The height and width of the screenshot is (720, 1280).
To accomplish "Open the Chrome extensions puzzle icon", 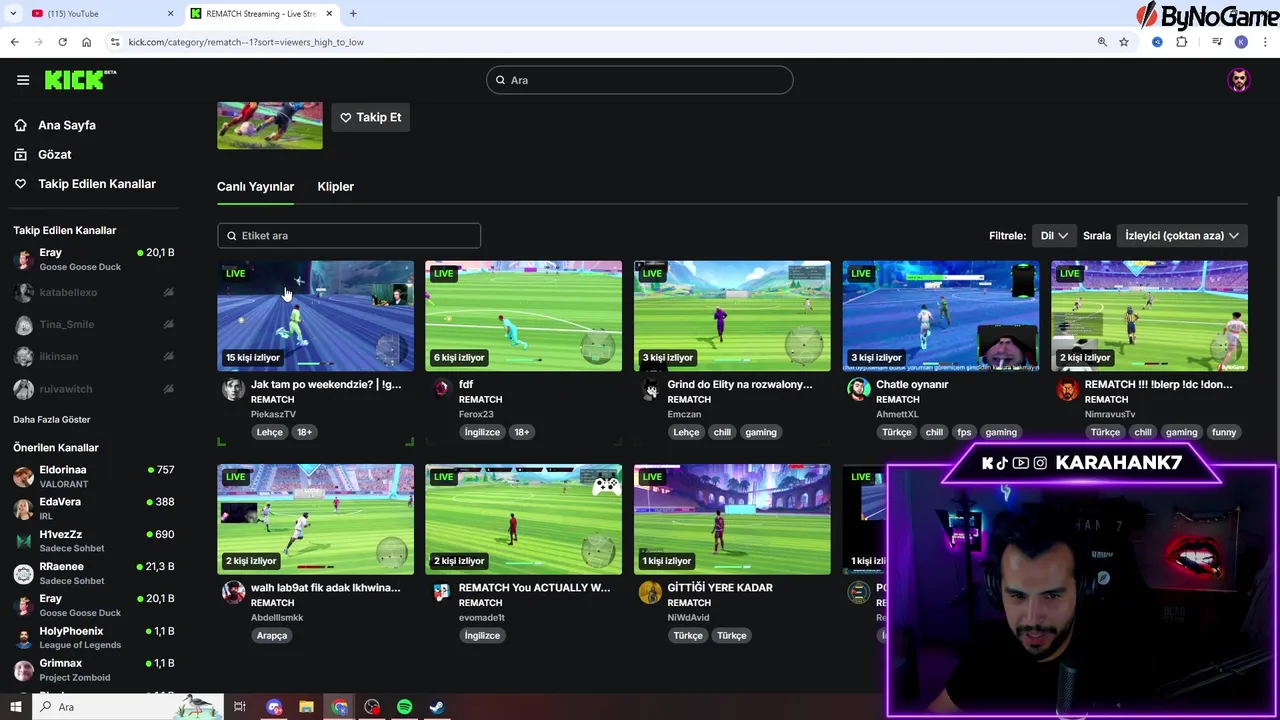I will (x=1181, y=42).
